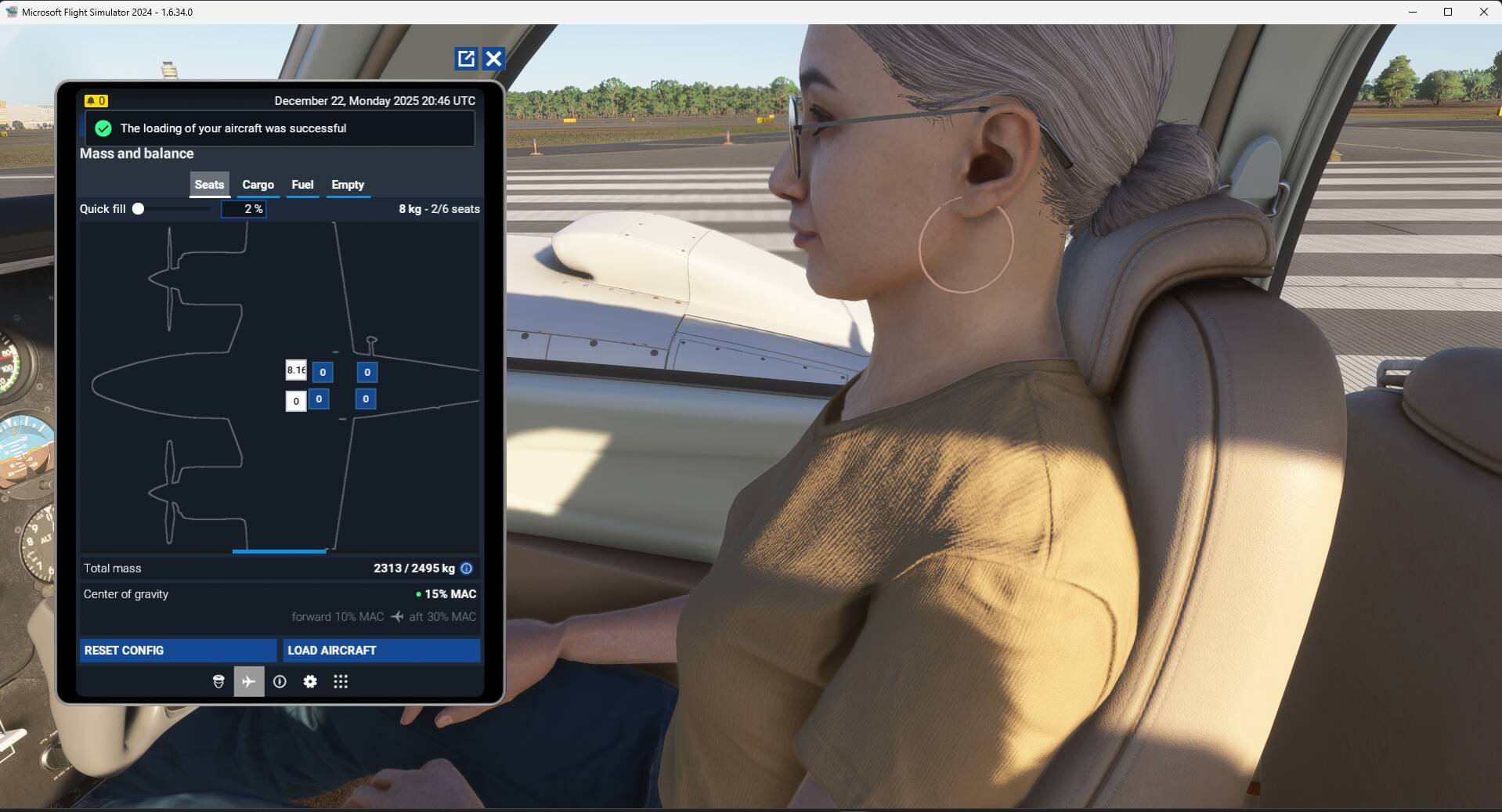Viewport: 1502px width, 812px height.
Task: Open the compass navigation icon
Action: click(280, 681)
